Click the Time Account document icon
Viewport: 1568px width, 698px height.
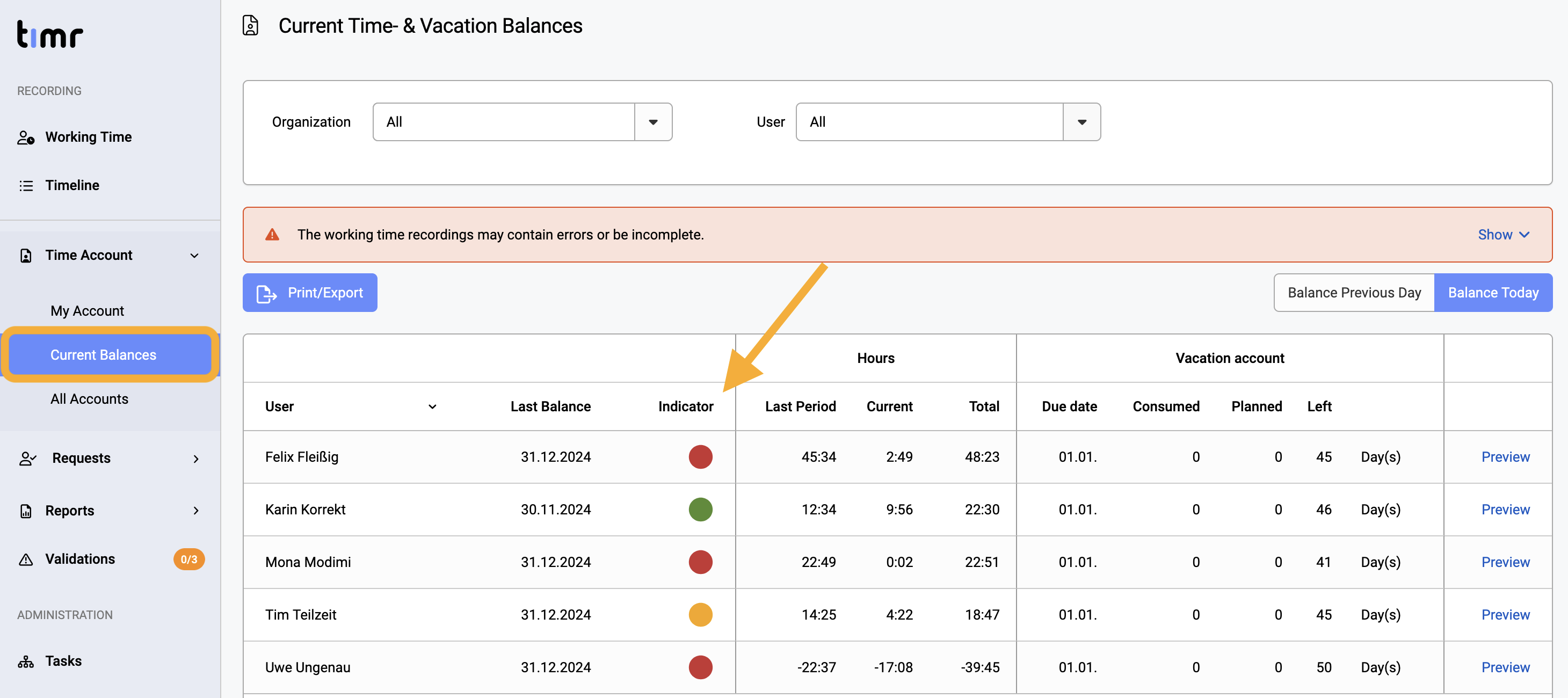pos(26,256)
